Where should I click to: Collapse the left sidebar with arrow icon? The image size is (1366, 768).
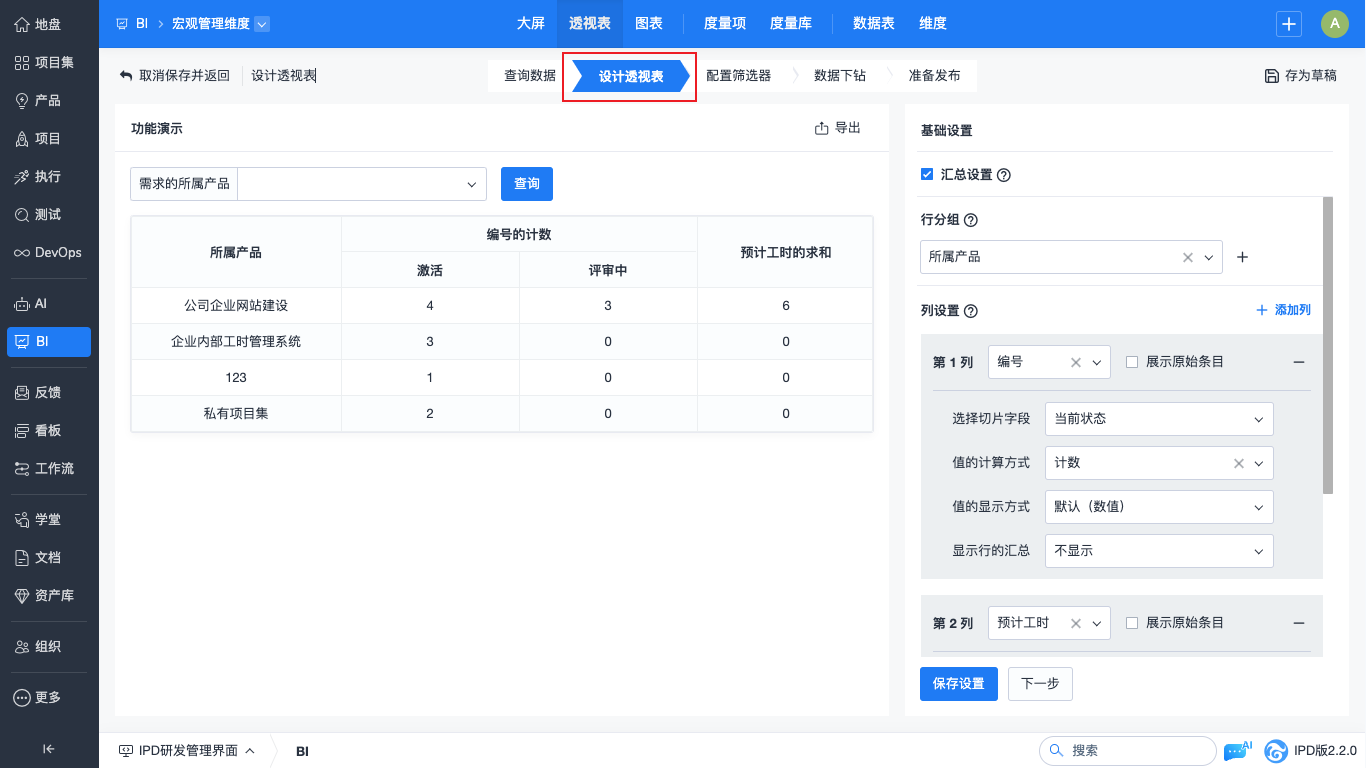coord(48,749)
